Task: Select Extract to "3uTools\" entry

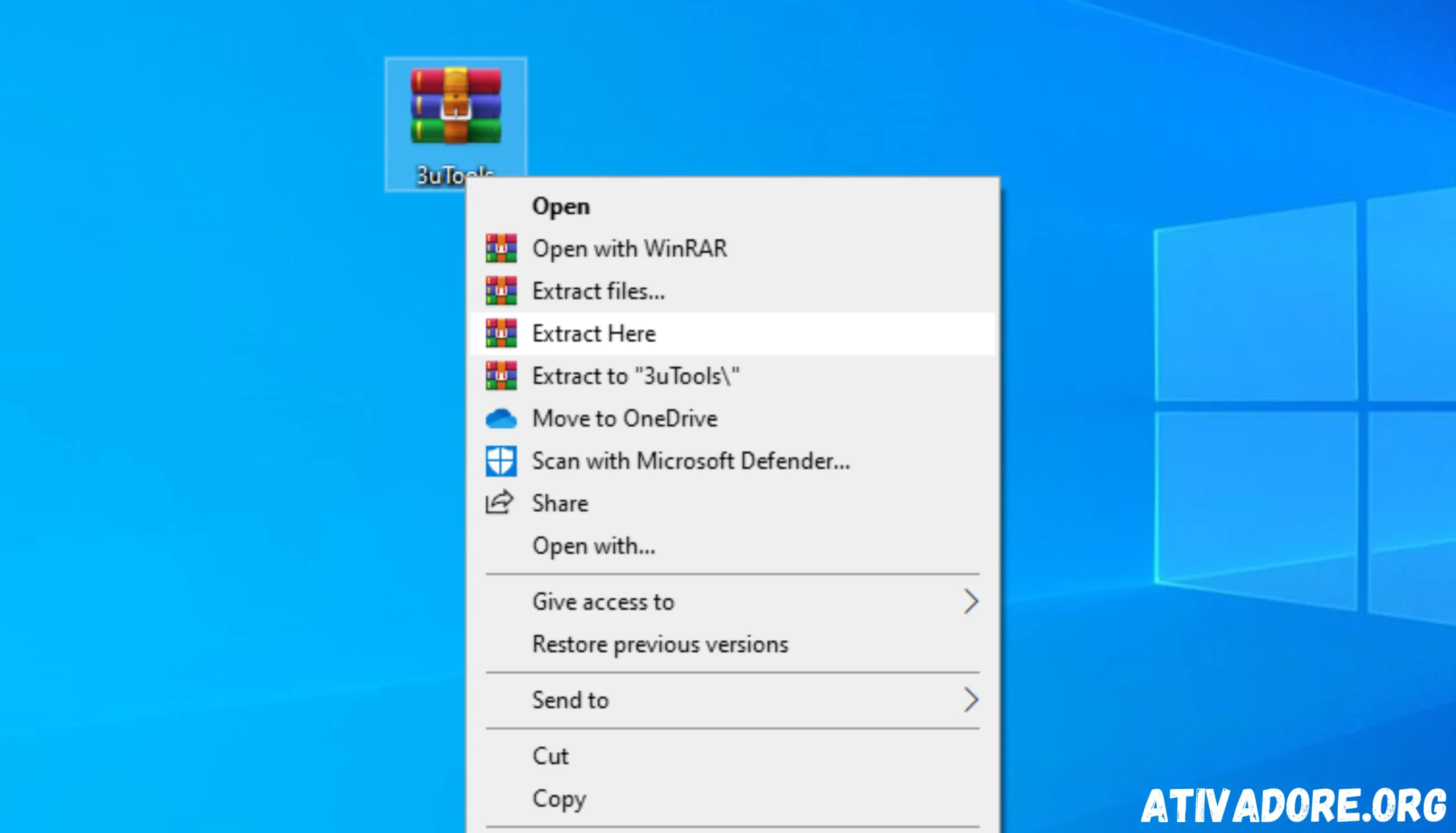Action: [733, 376]
